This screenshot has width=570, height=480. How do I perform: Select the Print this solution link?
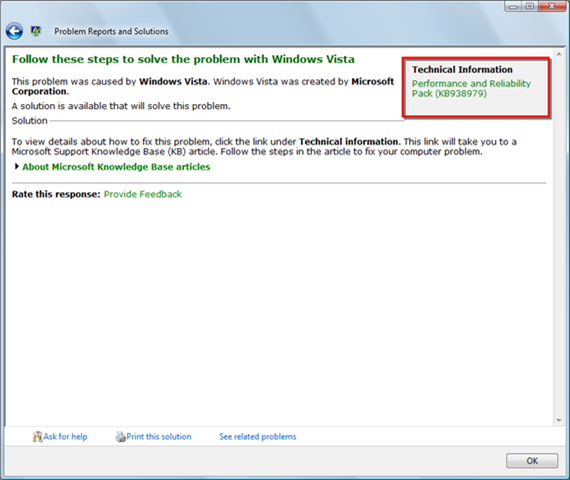[159, 436]
